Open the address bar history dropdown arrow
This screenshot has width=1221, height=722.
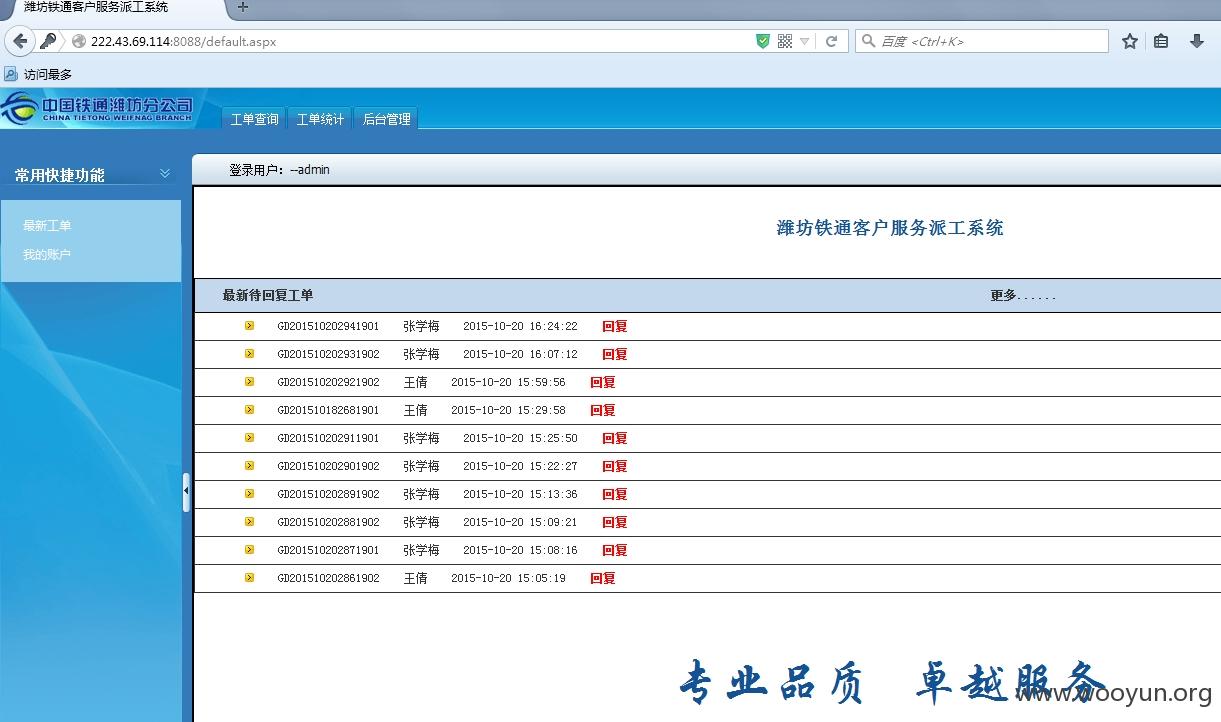tap(805, 42)
